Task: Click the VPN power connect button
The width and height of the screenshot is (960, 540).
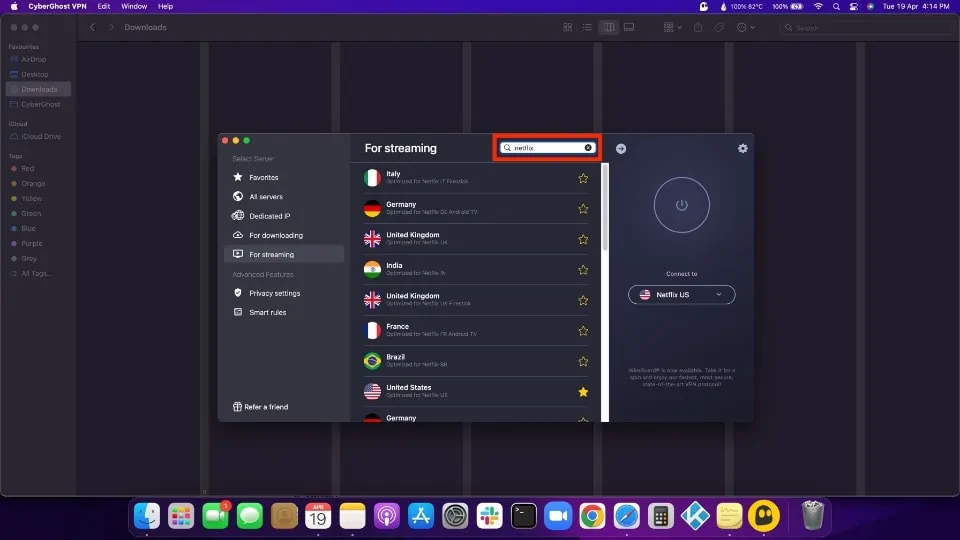Action: pyautogui.click(x=681, y=205)
